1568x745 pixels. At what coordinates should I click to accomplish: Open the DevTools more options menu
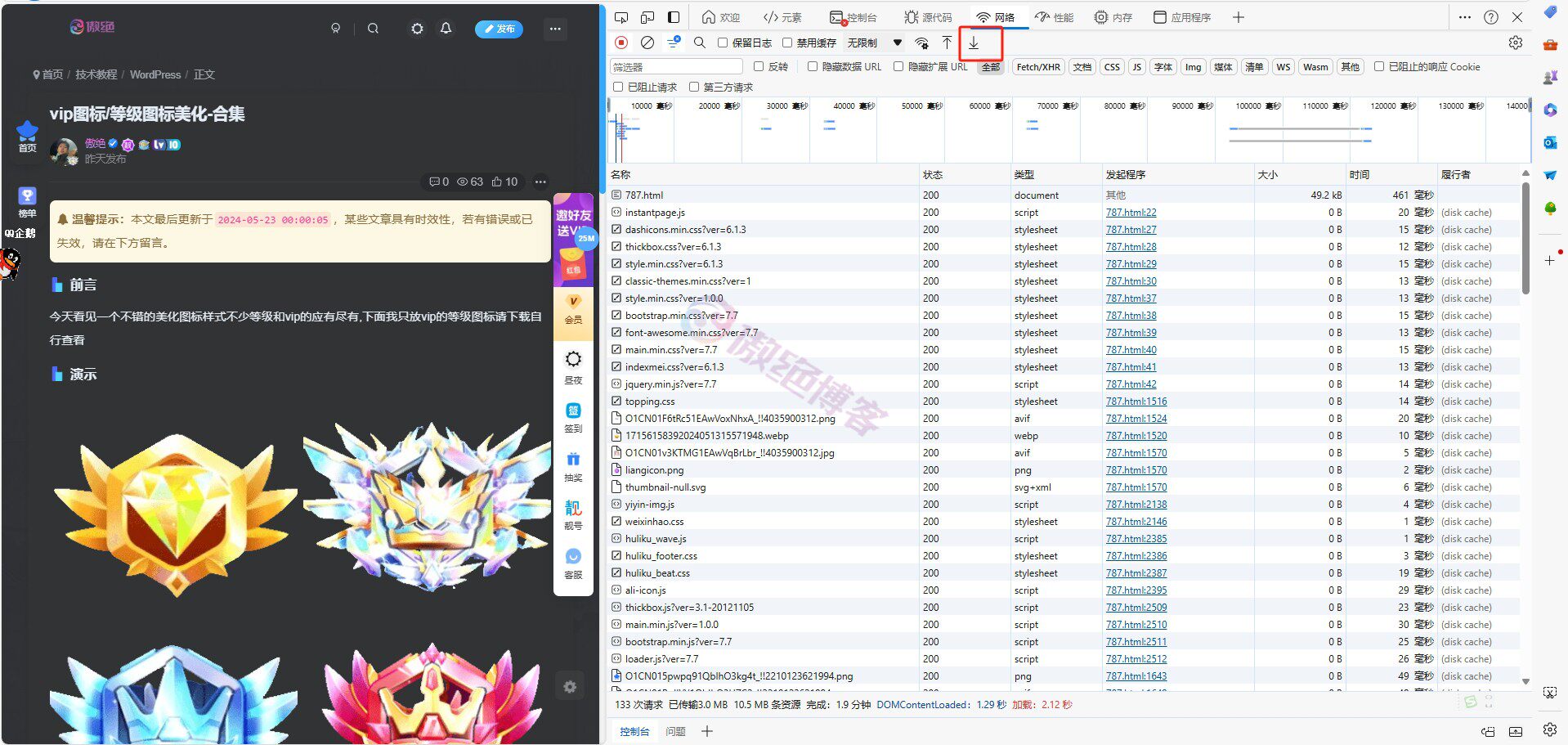pyautogui.click(x=1464, y=16)
